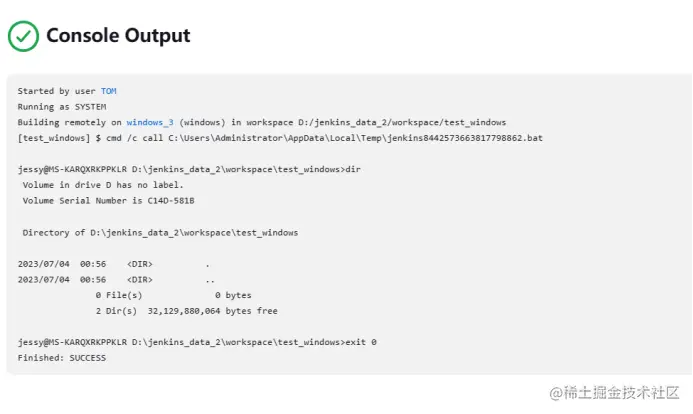Image resolution: width=693 pixels, height=414 pixels.
Task: Click the 'Volume in drive D' line
Action: point(103,185)
